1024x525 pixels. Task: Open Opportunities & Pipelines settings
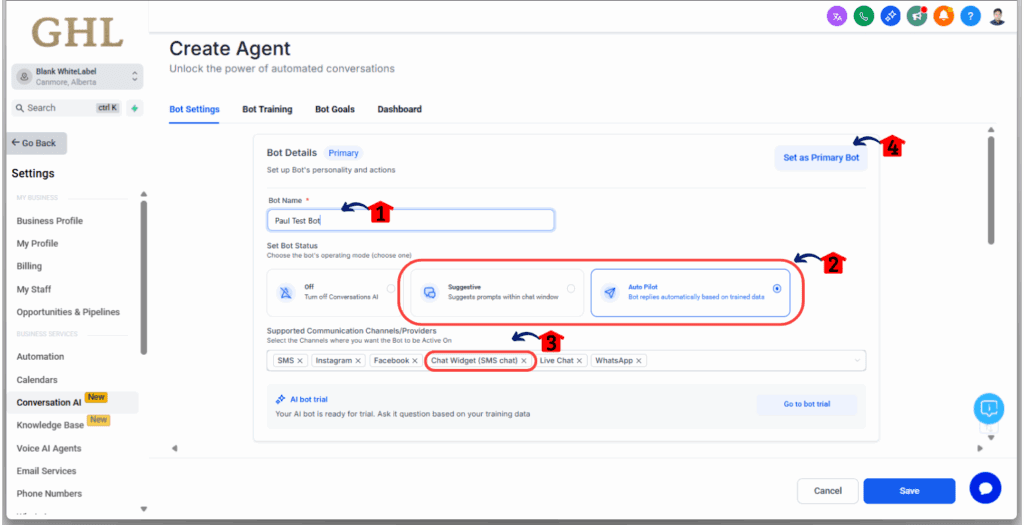point(69,312)
